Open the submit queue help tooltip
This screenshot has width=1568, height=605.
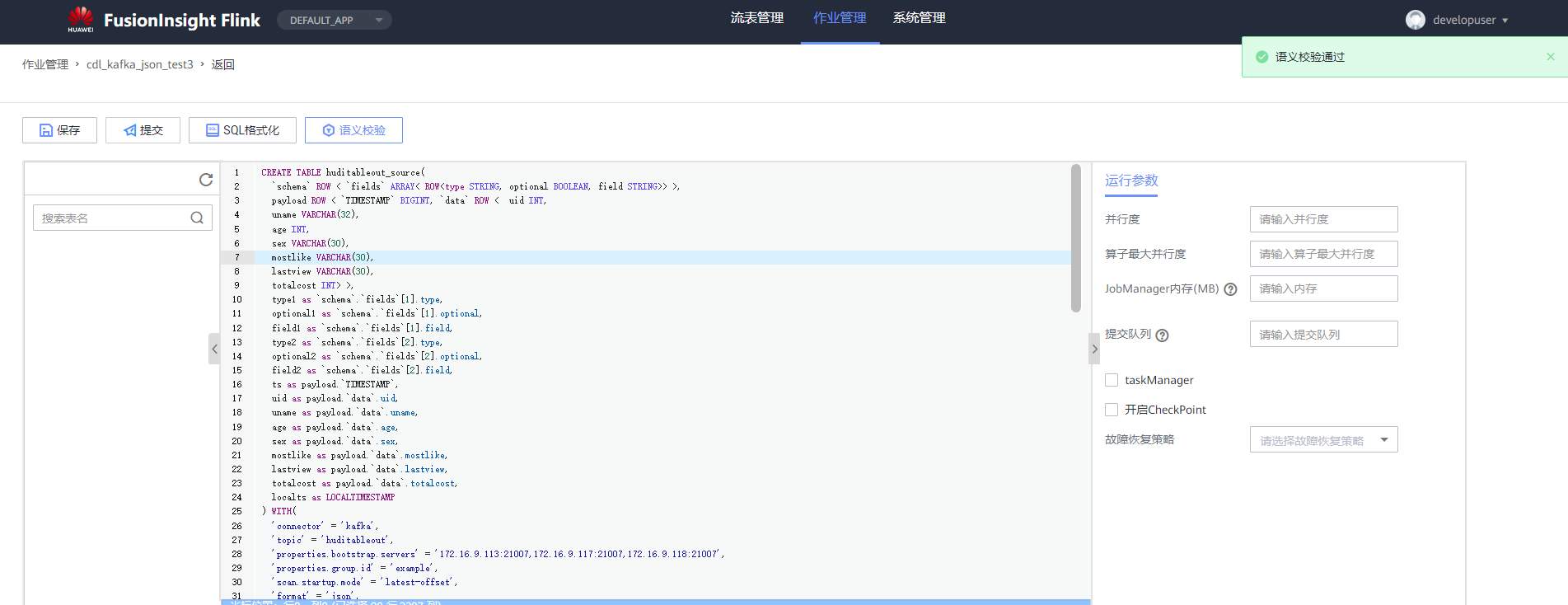[1163, 335]
